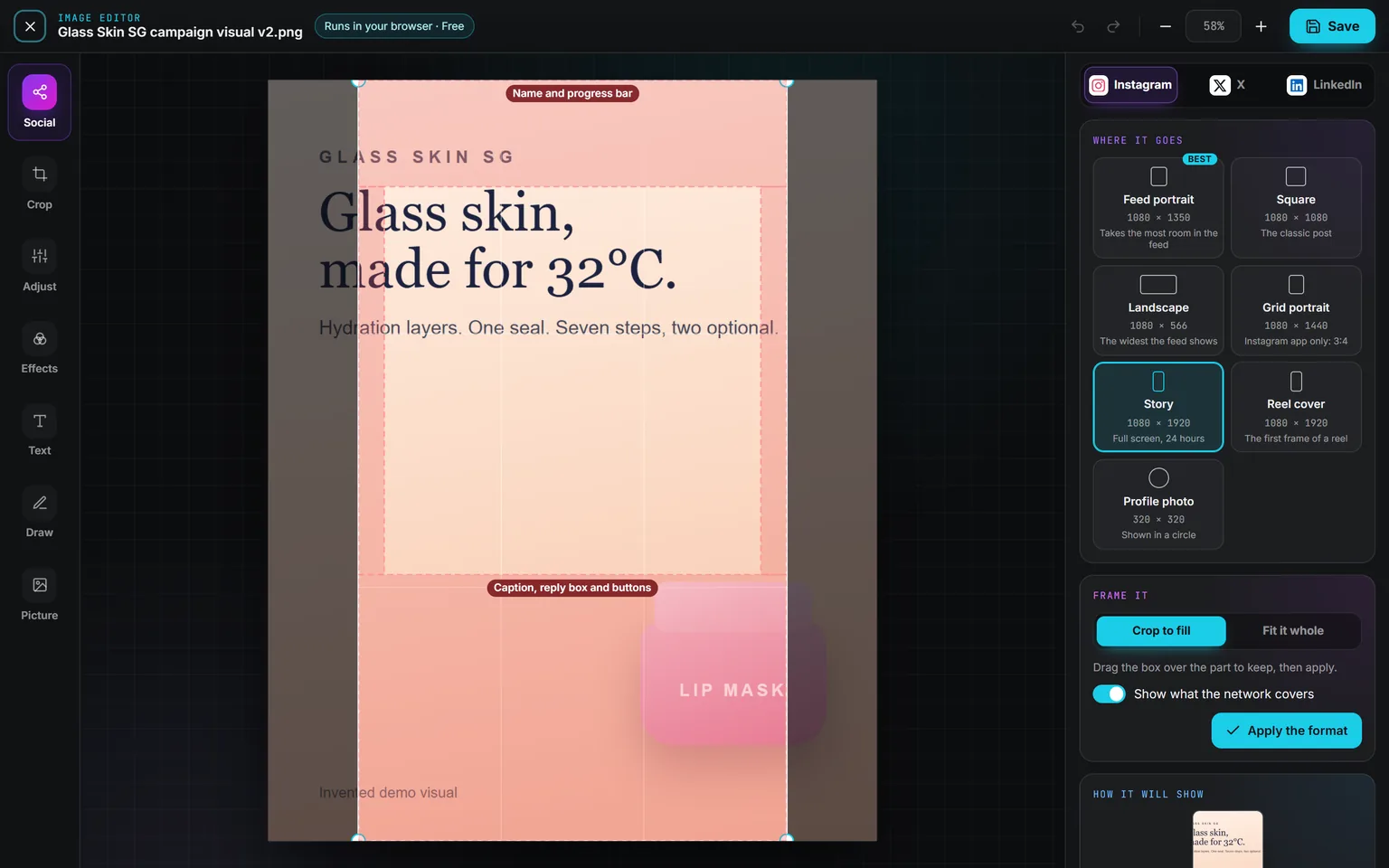The height and width of the screenshot is (868, 1389).
Task: Toggle Show what the network covers
Action: click(1109, 693)
